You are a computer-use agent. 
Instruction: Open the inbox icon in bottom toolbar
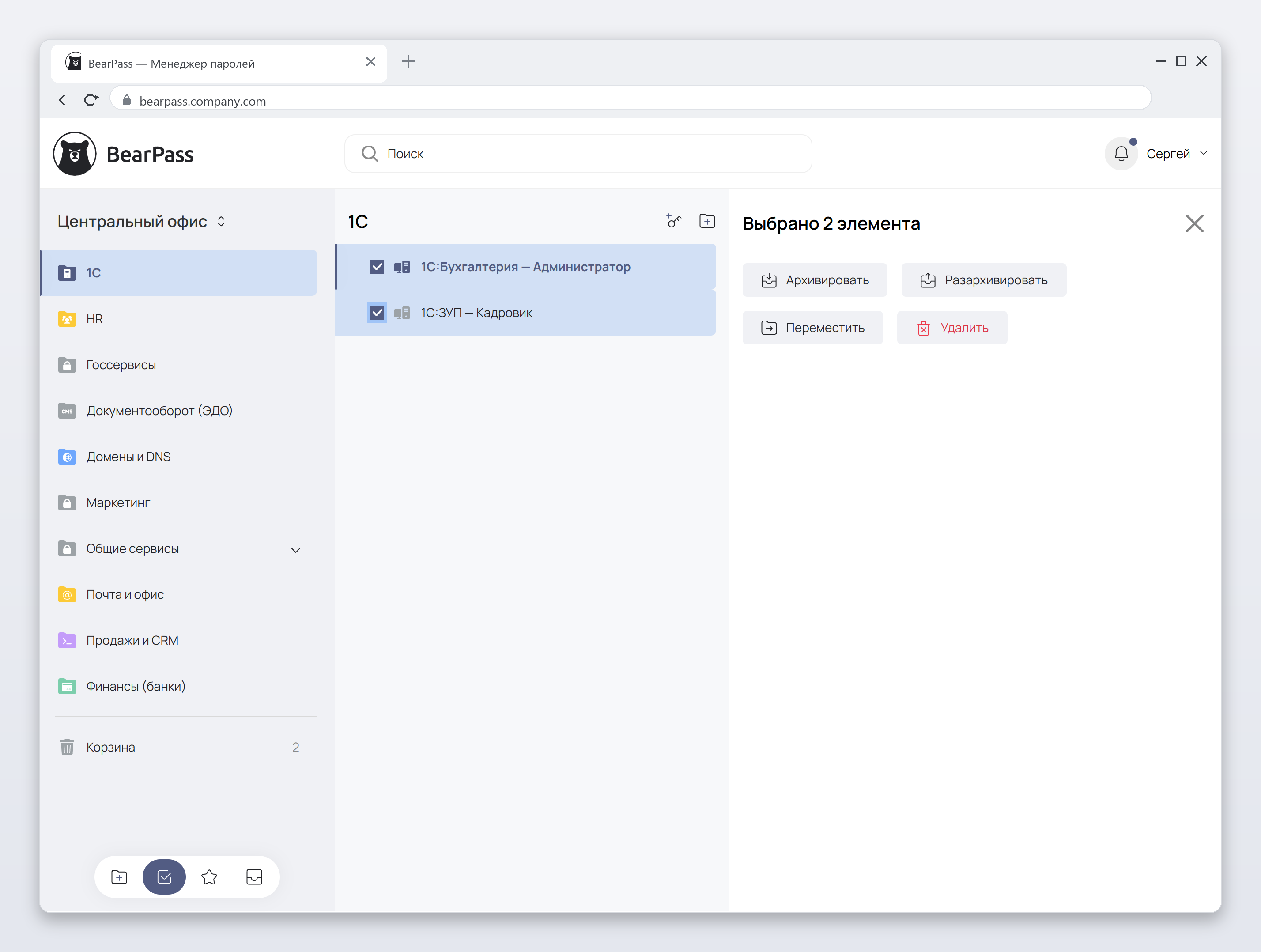click(x=254, y=877)
